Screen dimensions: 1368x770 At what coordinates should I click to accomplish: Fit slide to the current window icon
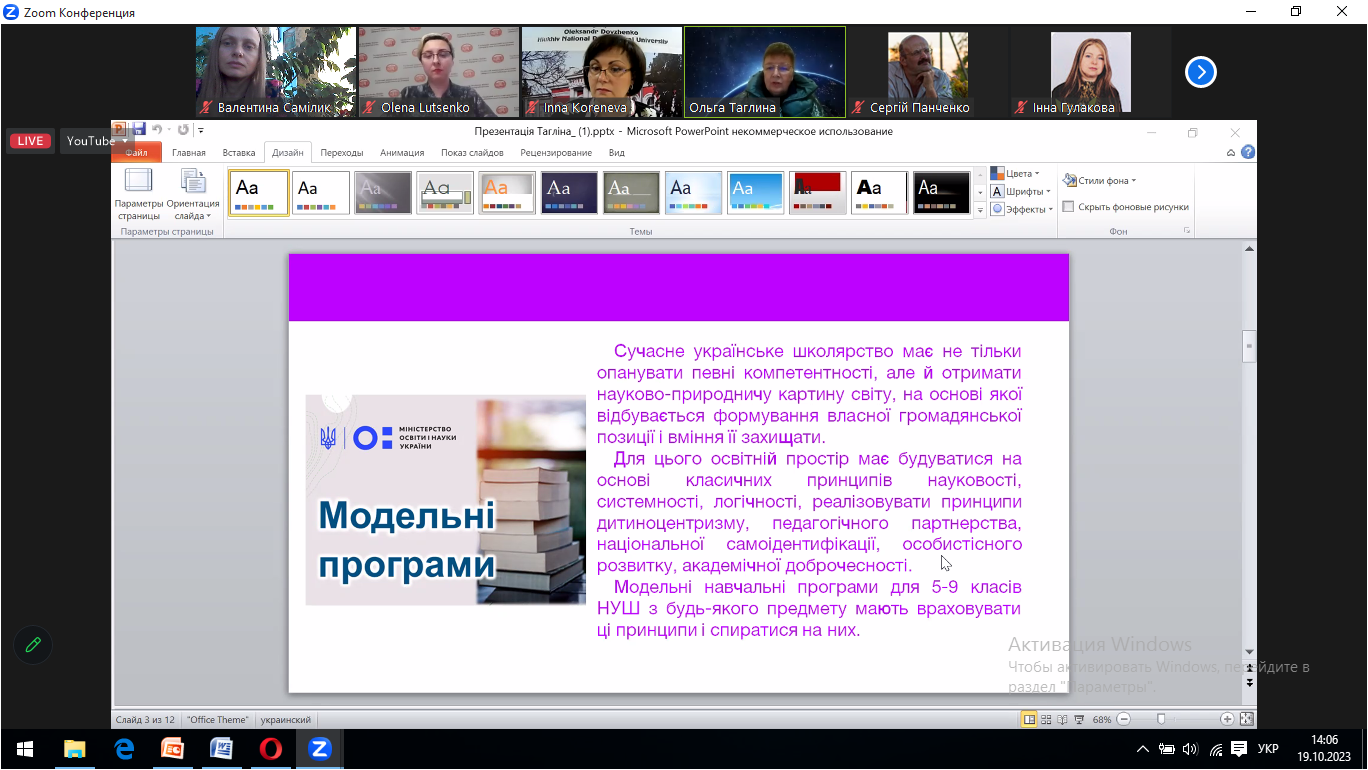[1246, 719]
